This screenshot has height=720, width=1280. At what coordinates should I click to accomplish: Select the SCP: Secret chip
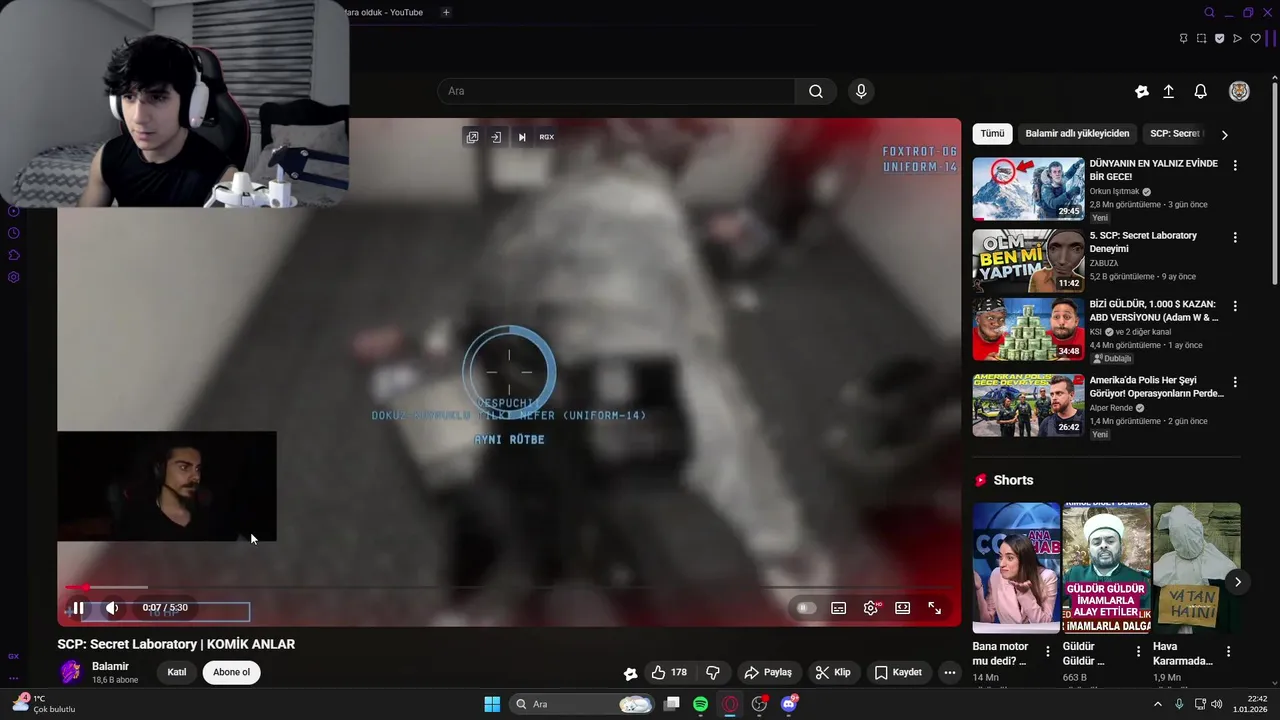click(x=1174, y=133)
